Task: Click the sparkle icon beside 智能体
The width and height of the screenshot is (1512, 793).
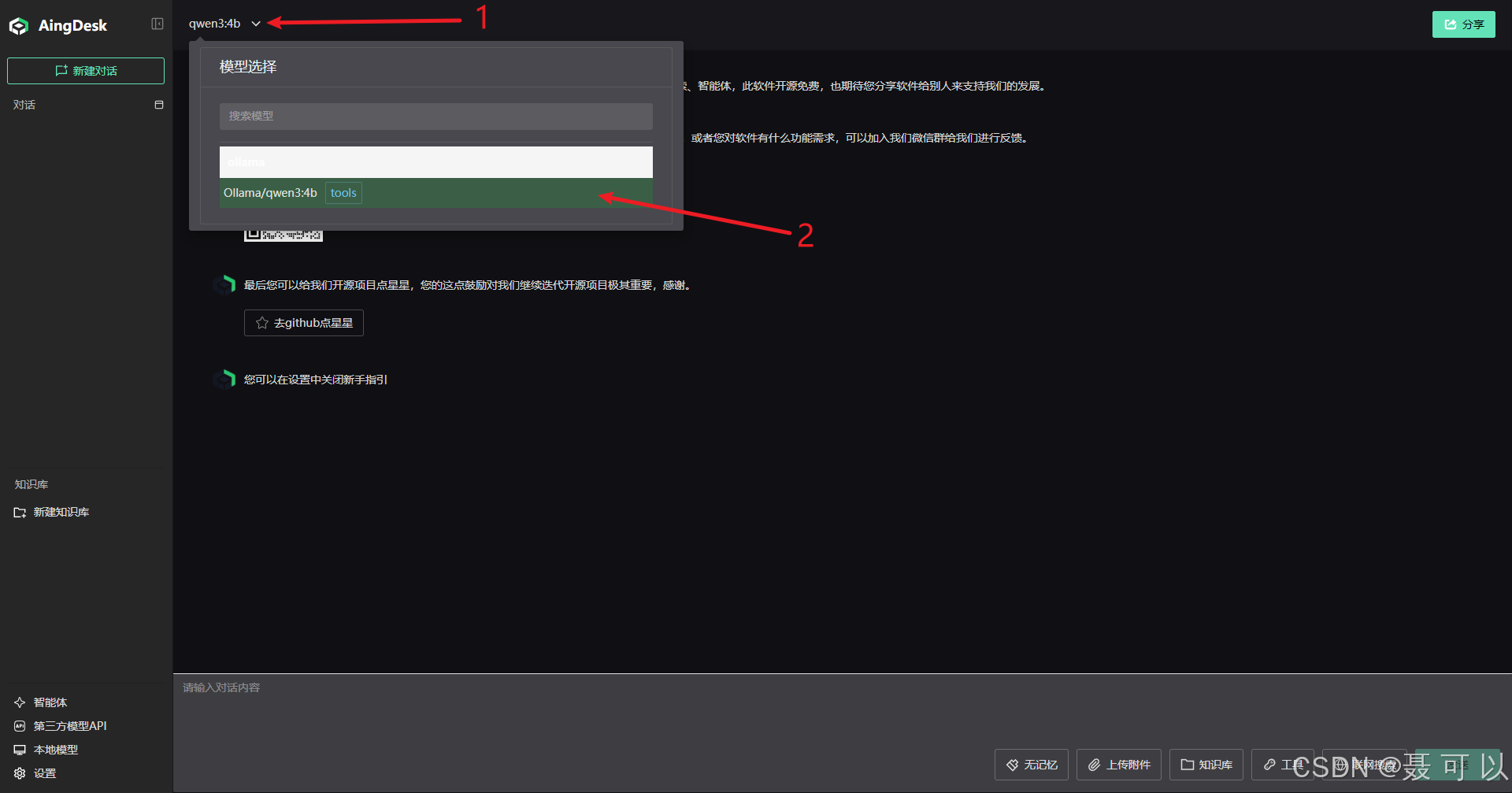Action: [x=20, y=702]
